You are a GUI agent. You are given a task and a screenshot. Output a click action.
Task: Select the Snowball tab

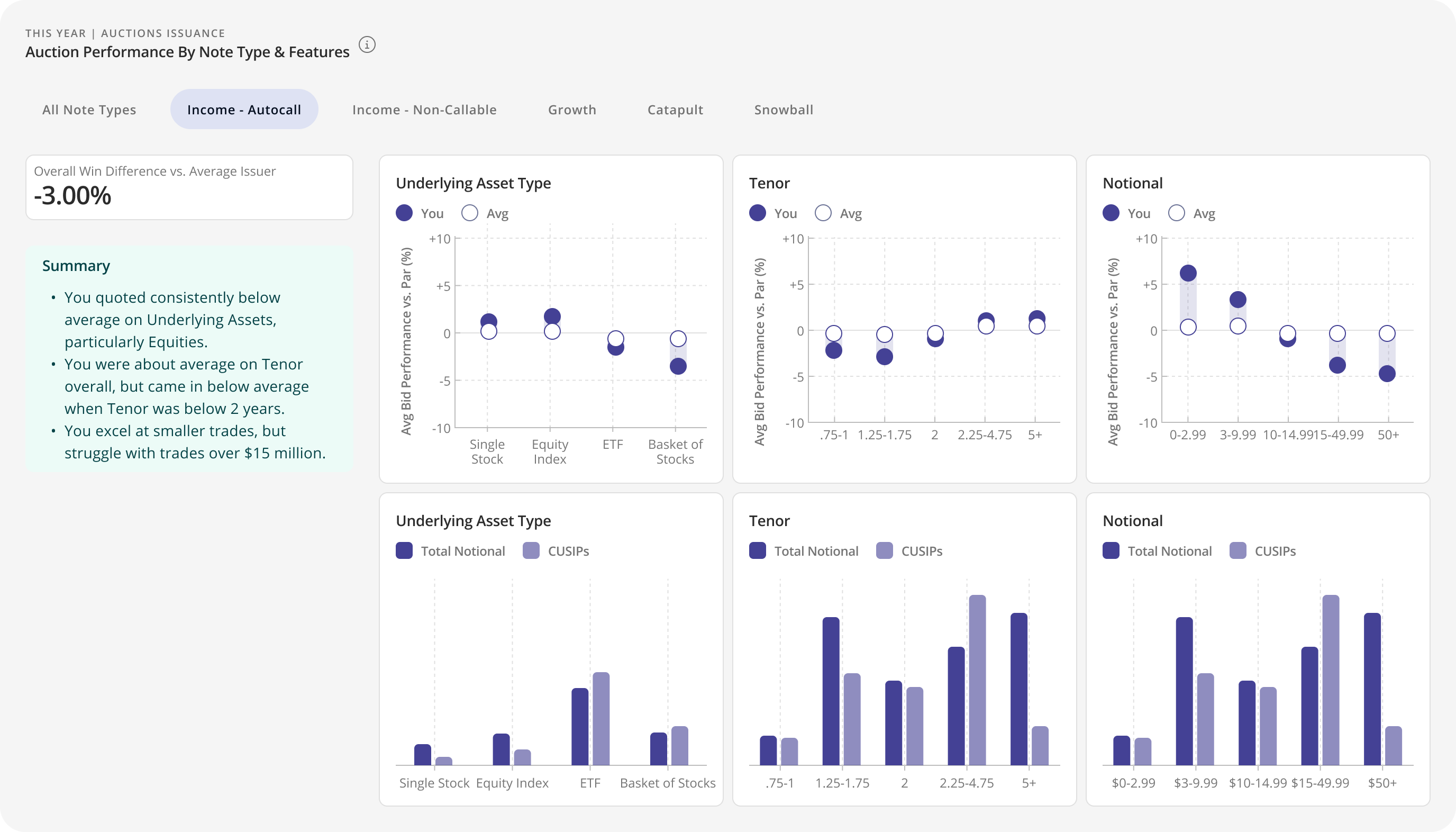point(783,110)
